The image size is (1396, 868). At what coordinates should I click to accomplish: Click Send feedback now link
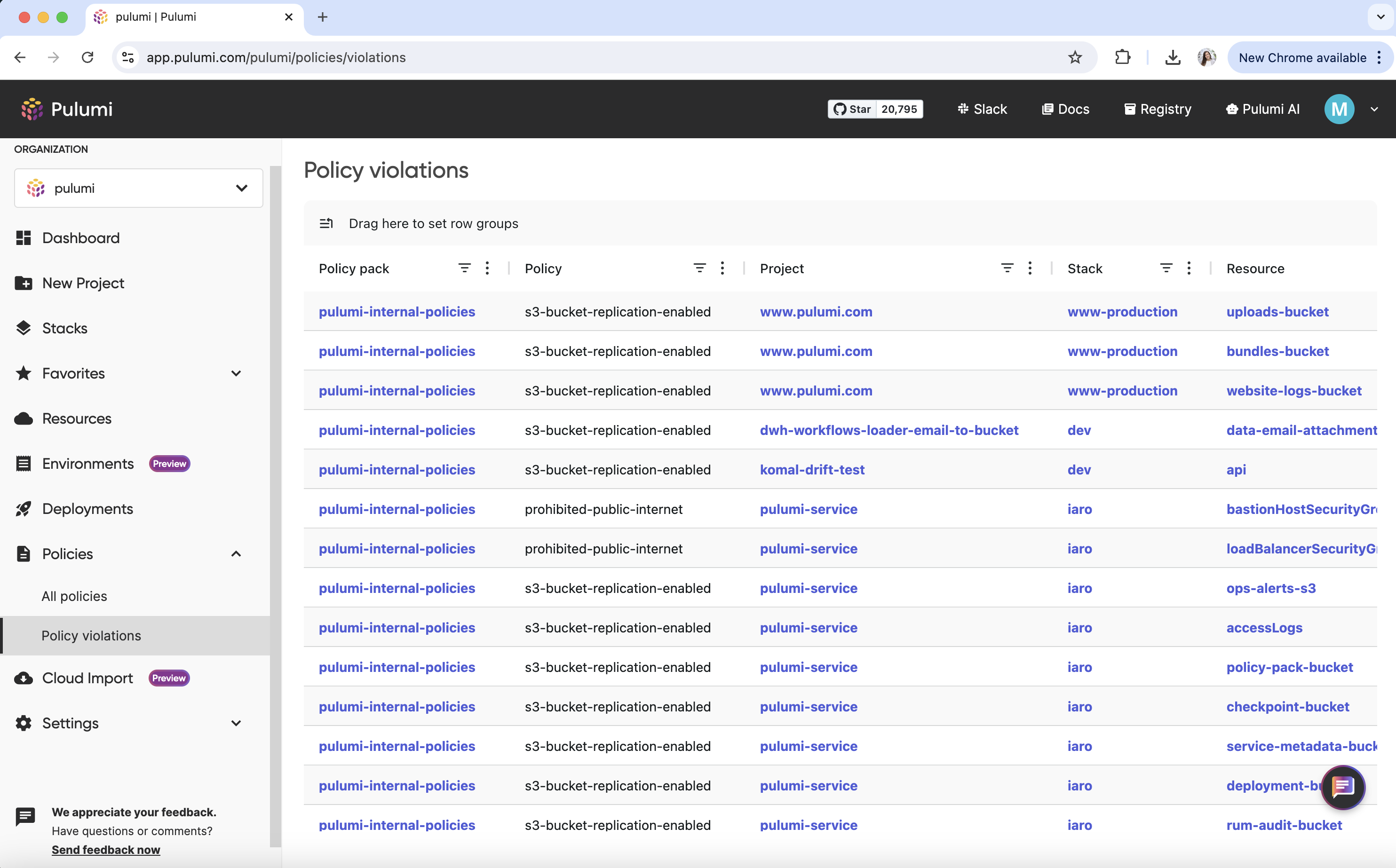coord(106,850)
